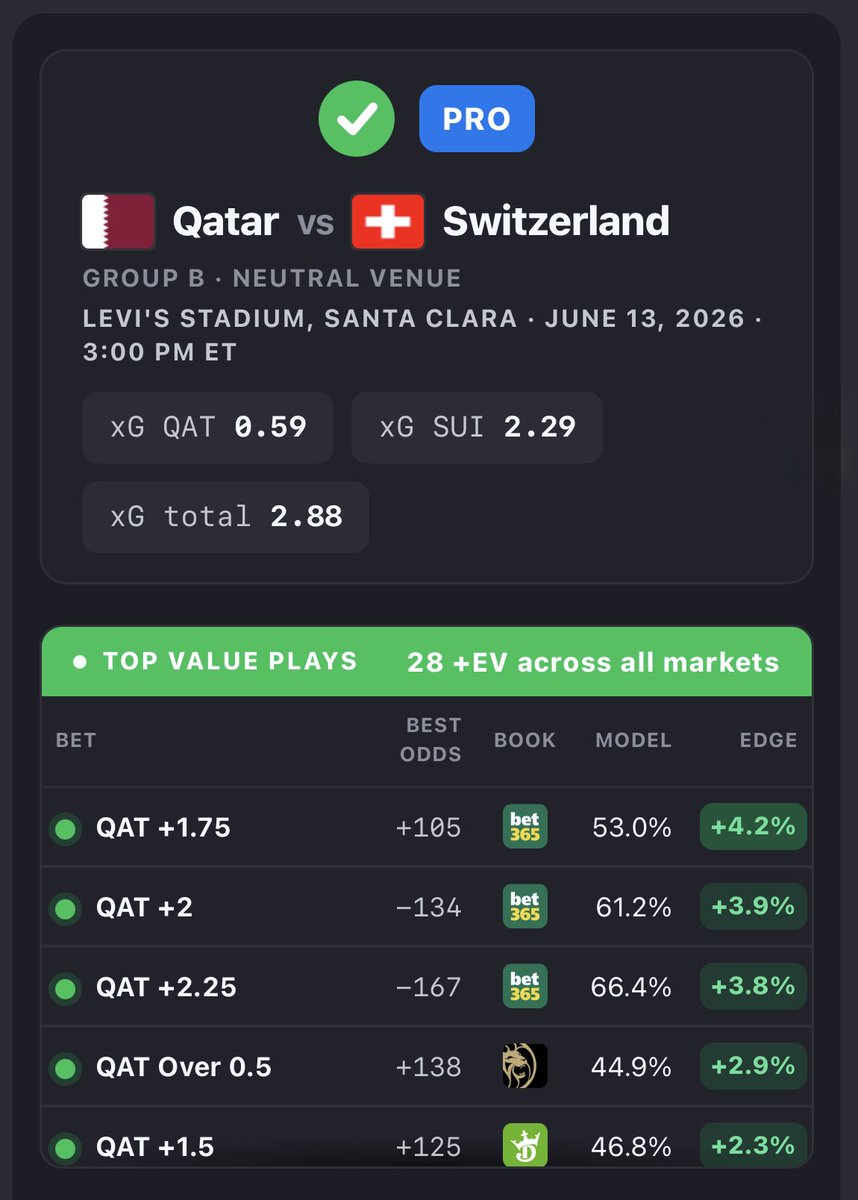Click the bet365 logo in QAT +1.75 row

click(525, 827)
